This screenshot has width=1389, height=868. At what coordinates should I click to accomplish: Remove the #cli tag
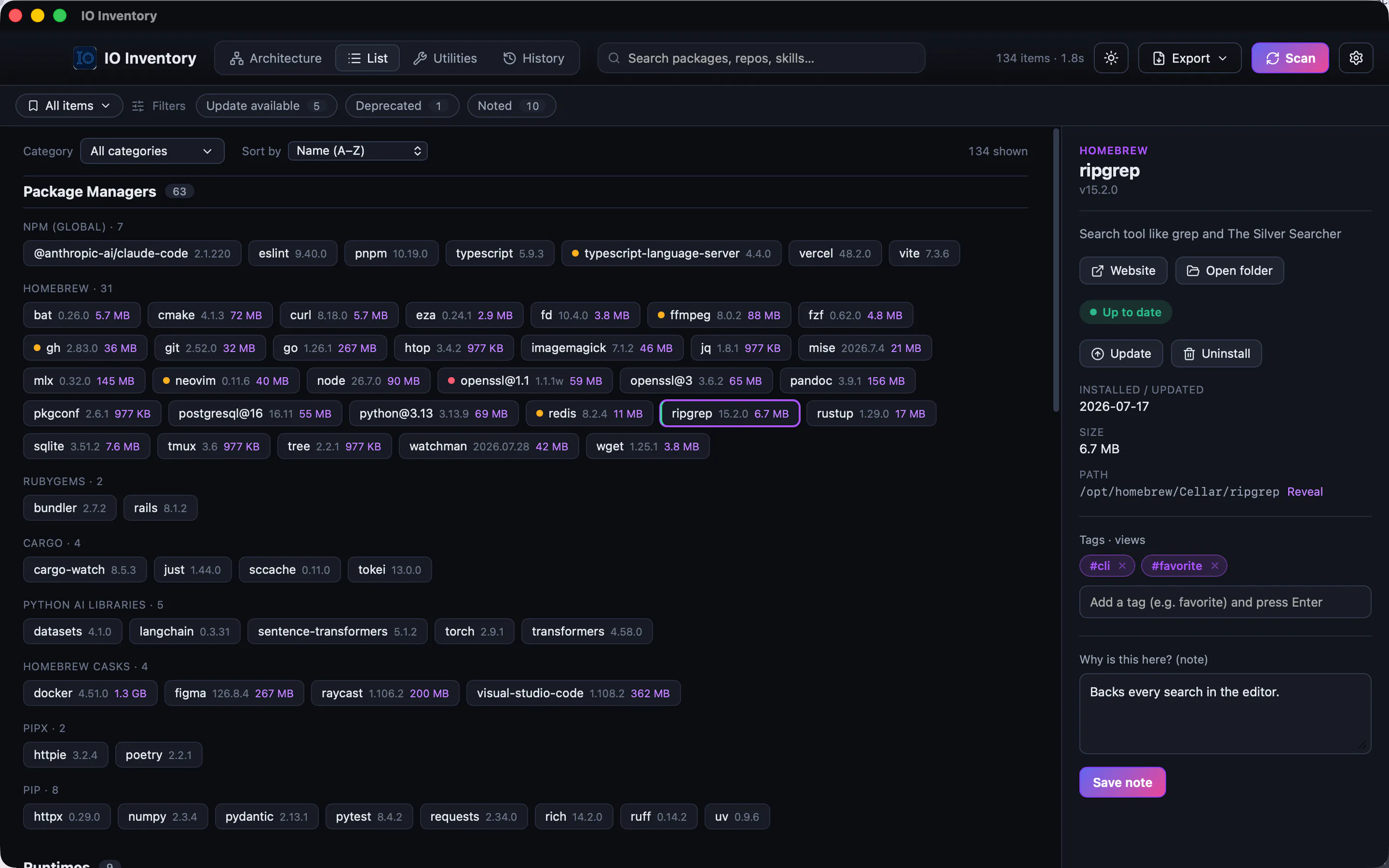coord(1122,566)
